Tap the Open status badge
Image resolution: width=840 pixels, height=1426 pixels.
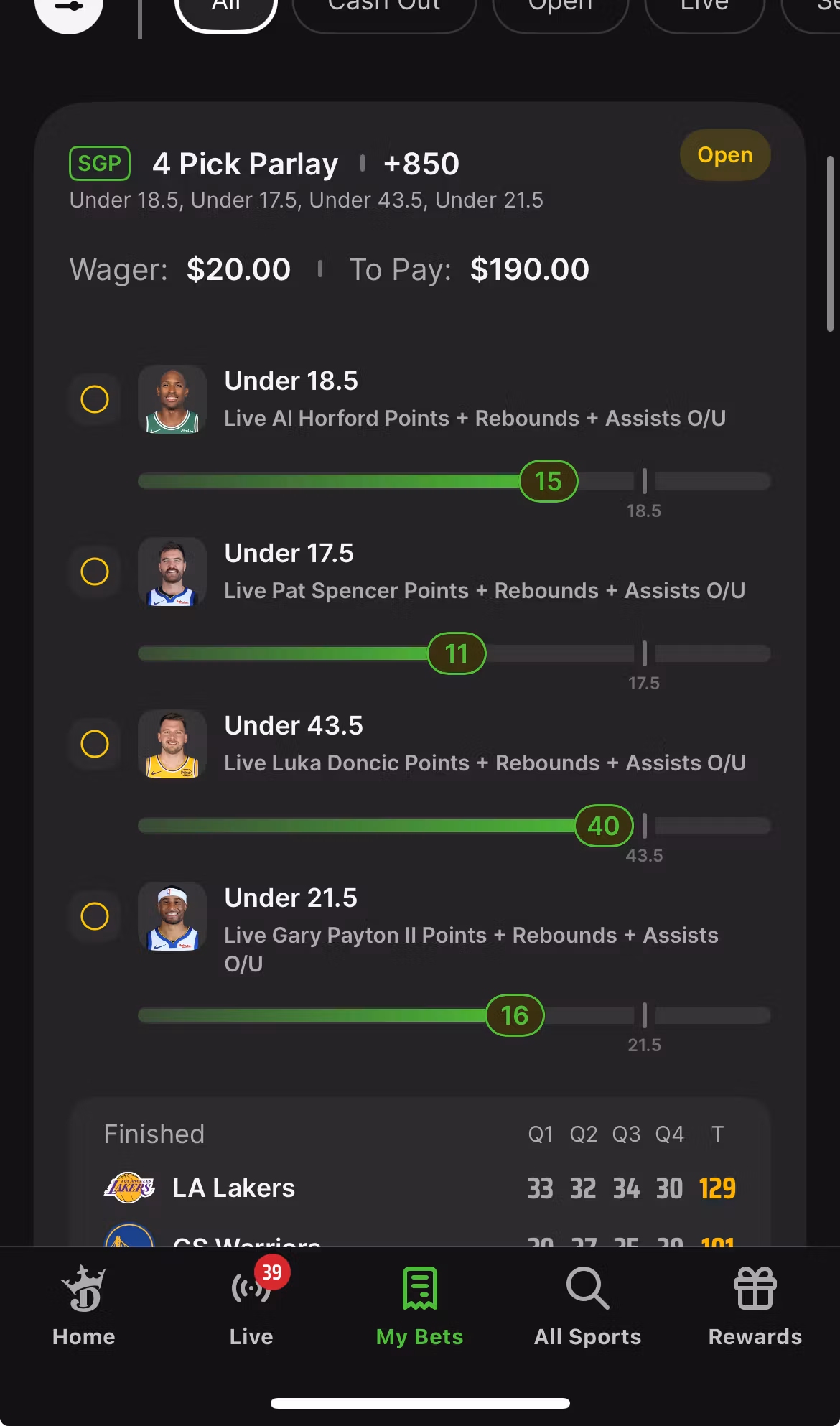coord(724,155)
